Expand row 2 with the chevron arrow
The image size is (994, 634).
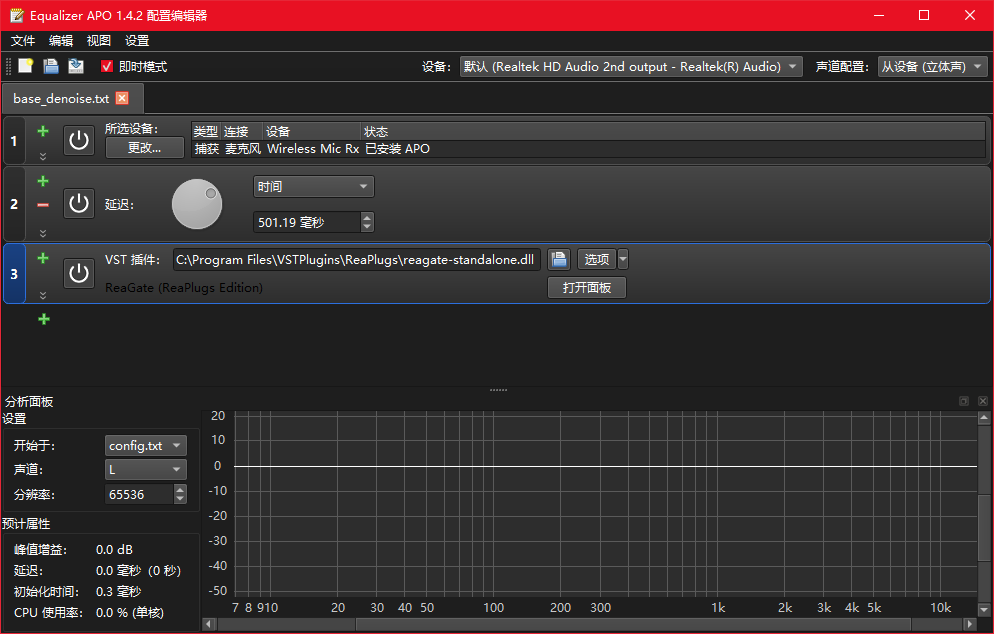43,233
